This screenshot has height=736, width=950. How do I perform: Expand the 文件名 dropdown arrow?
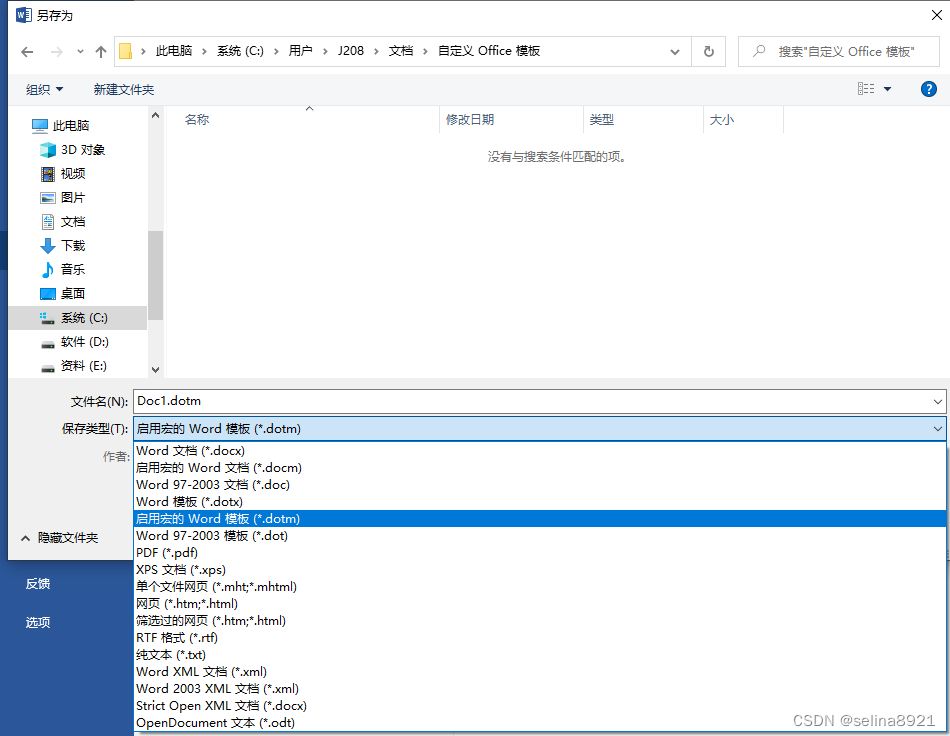pos(937,401)
